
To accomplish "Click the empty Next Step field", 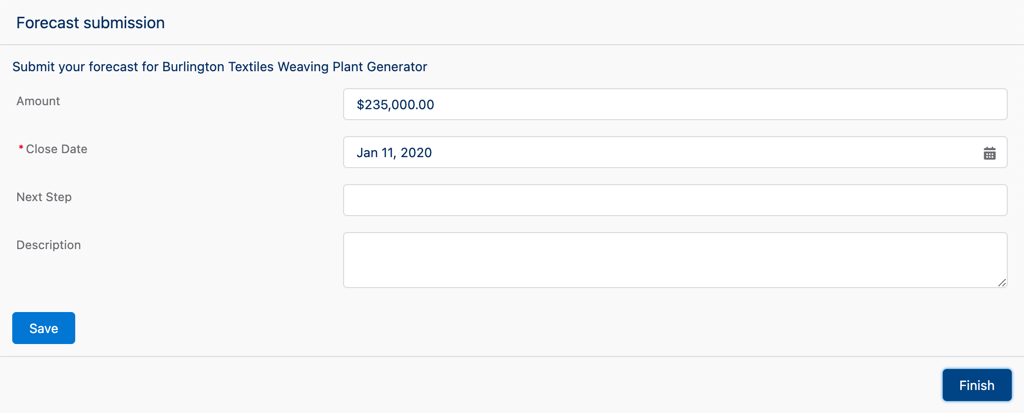I will (674, 200).
